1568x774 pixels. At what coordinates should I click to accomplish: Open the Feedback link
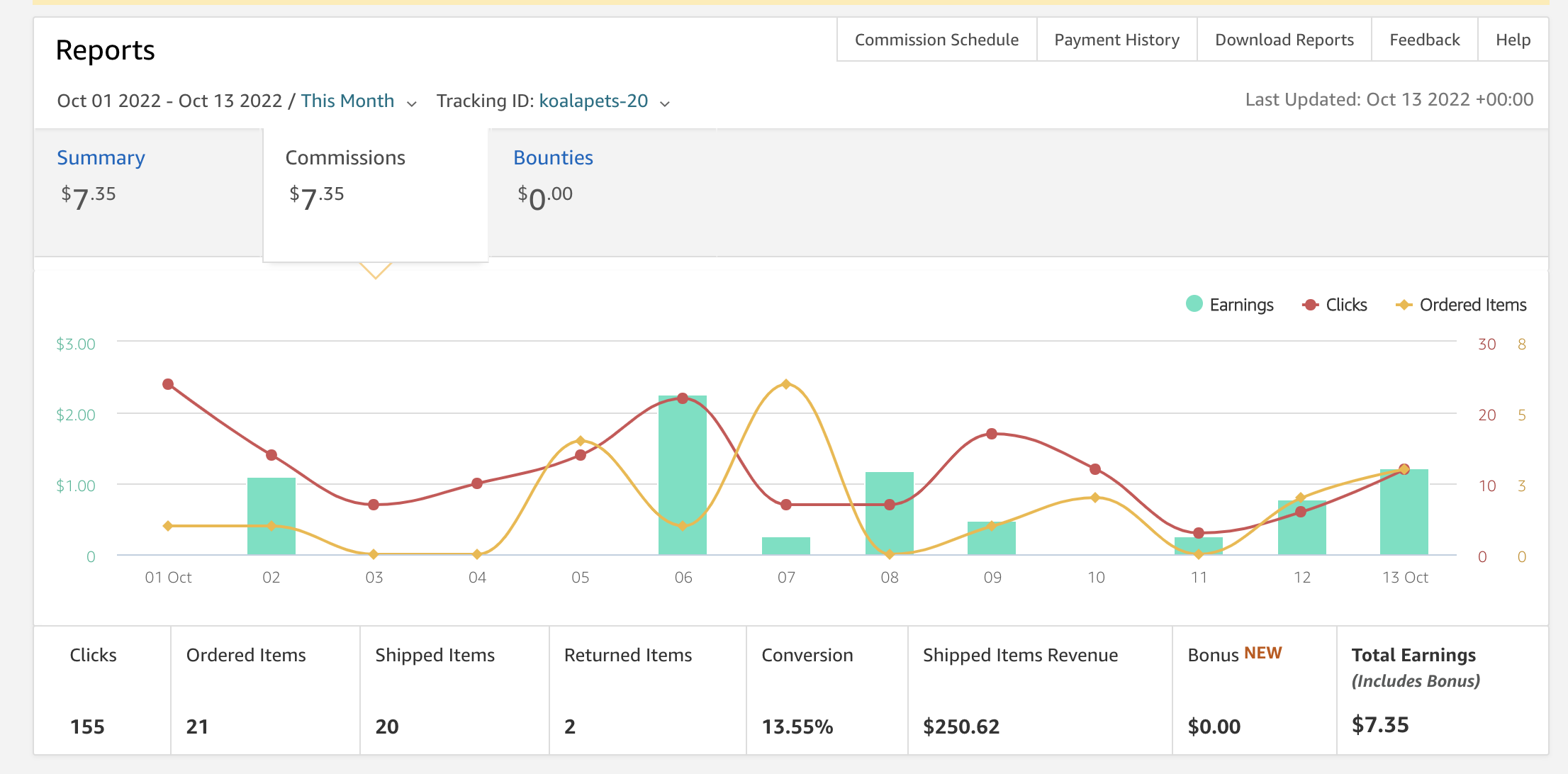1424,40
